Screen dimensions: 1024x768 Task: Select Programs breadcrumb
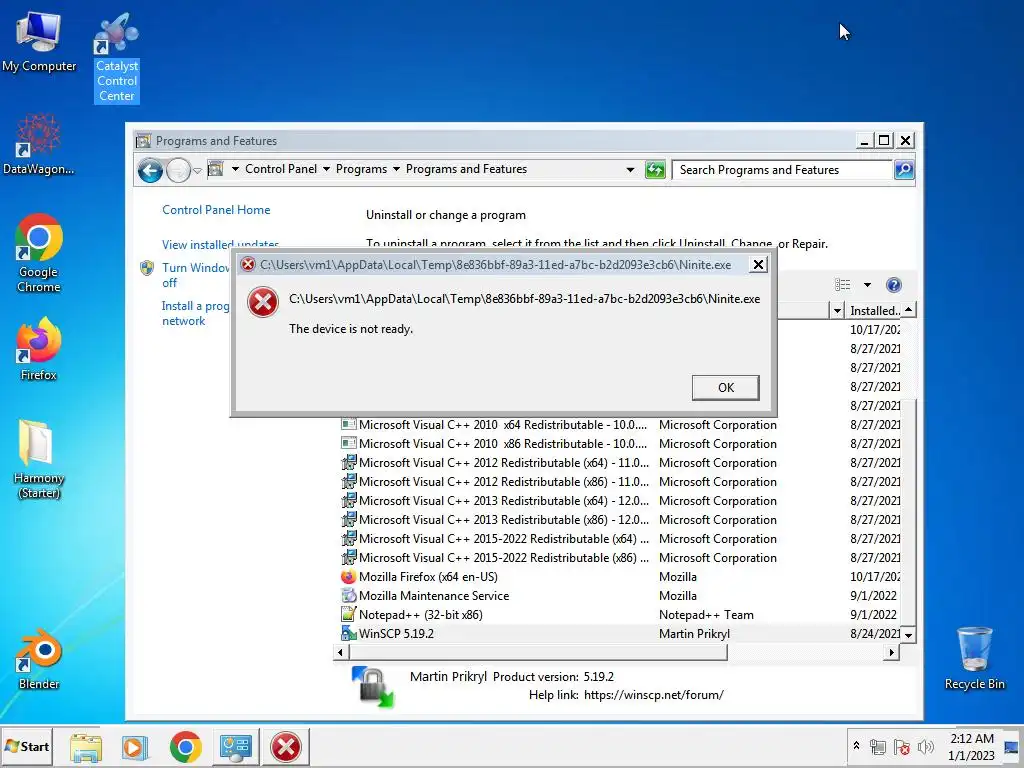[x=361, y=169]
